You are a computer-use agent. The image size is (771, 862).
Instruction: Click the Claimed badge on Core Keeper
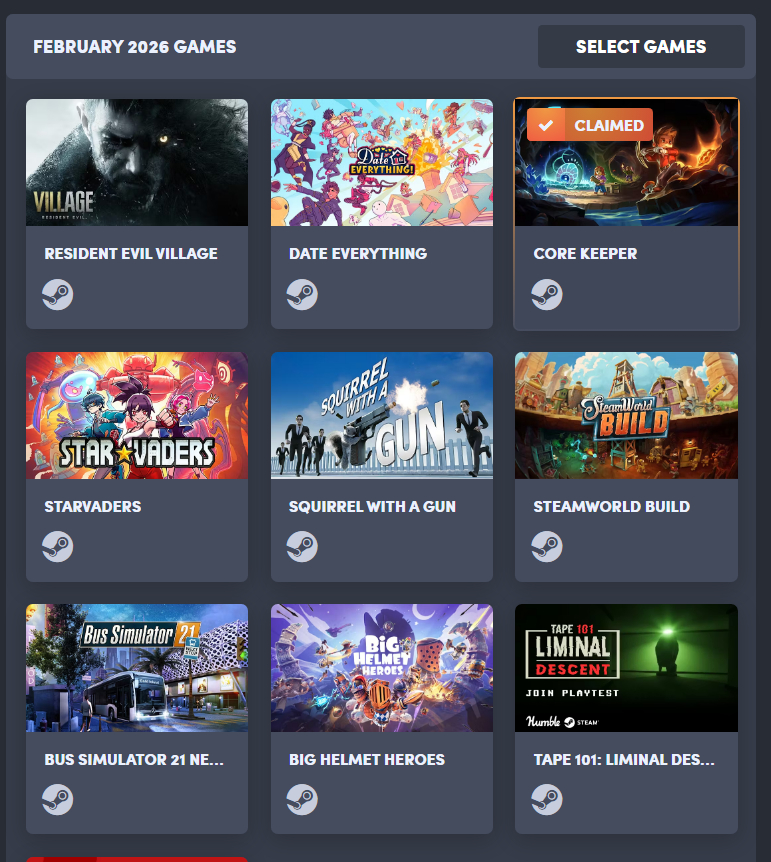point(590,125)
